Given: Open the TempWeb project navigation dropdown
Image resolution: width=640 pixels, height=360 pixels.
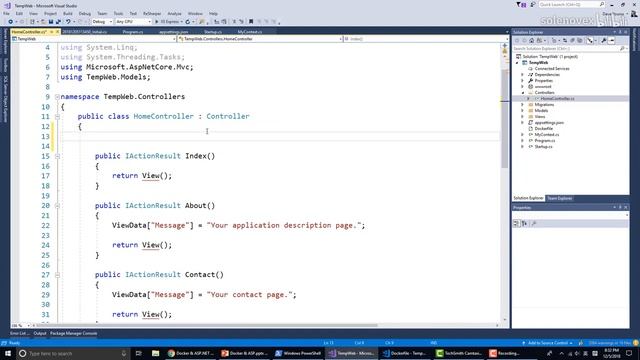Looking at the screenshot, I should (93, 39).
